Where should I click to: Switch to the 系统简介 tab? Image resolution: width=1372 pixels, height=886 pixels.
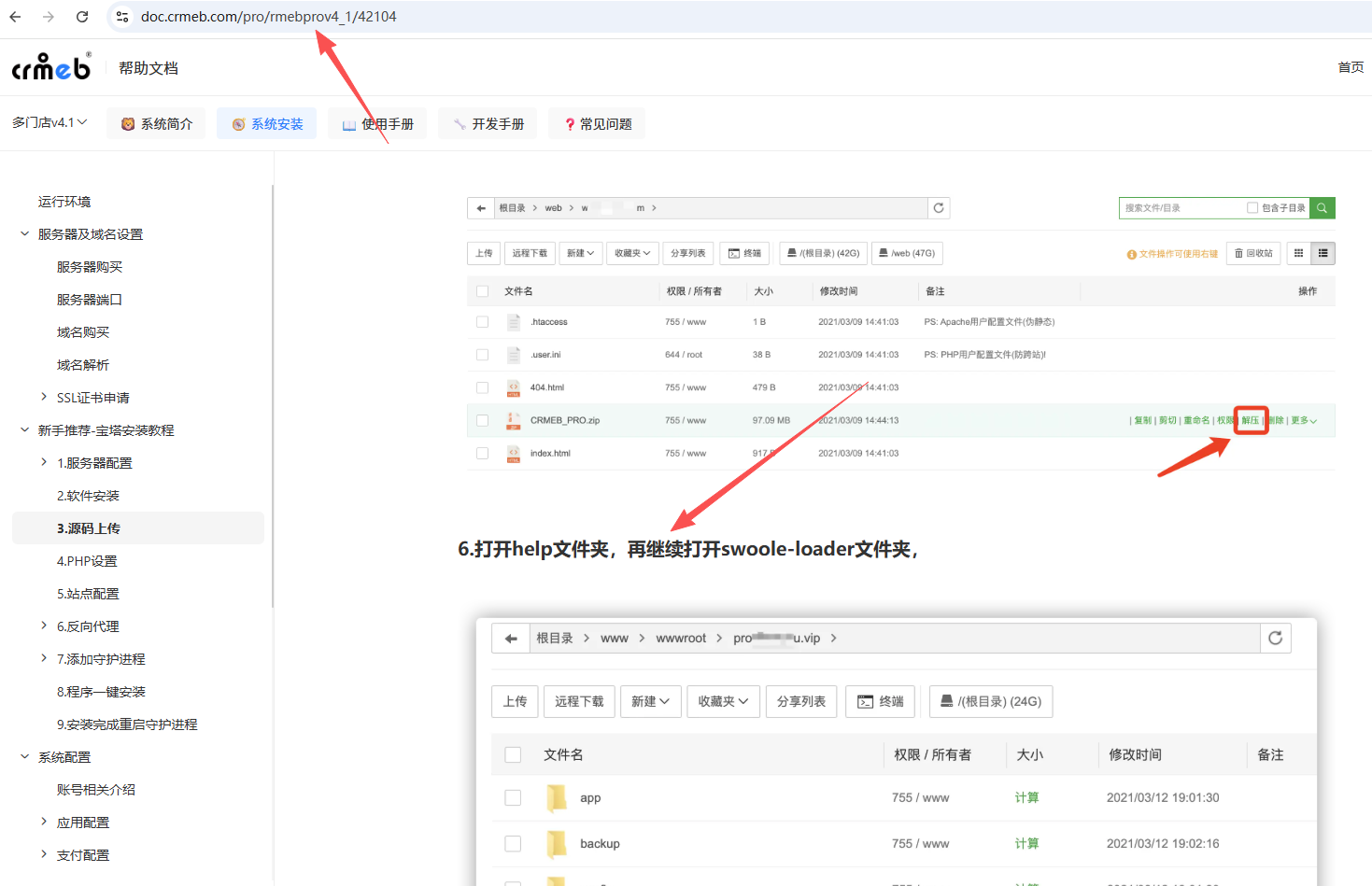point(156,124)
